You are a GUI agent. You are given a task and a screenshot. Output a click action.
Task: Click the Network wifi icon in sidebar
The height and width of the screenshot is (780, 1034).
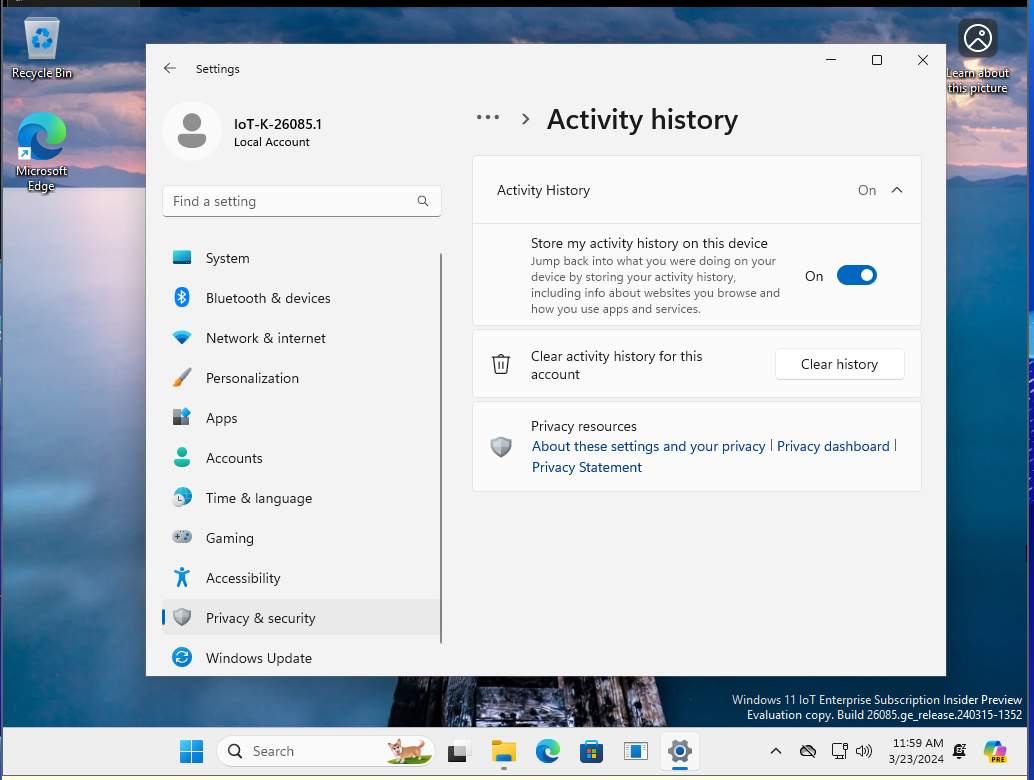tap(182, 338)
